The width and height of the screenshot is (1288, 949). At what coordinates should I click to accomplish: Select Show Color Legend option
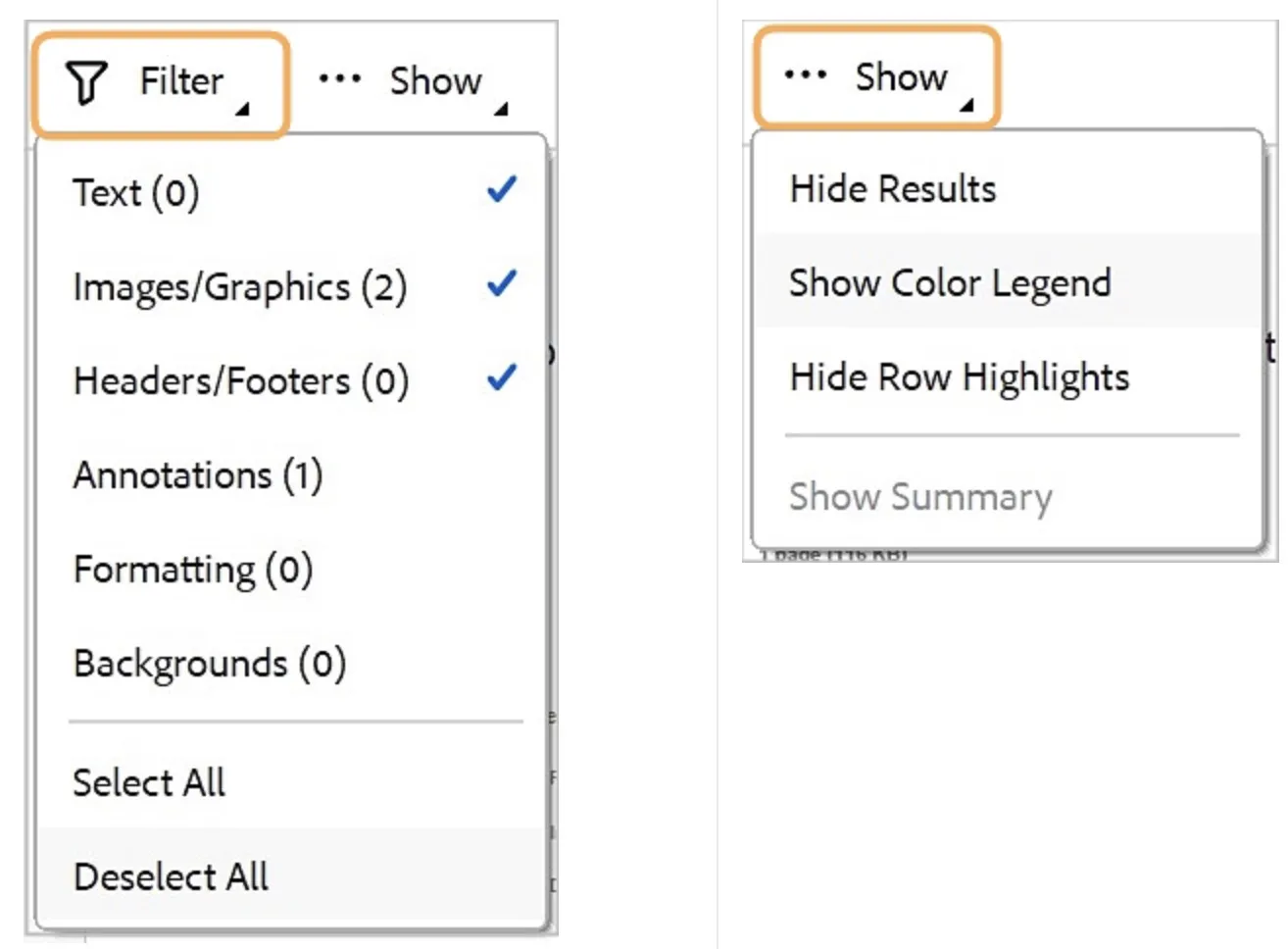[949, 282]
